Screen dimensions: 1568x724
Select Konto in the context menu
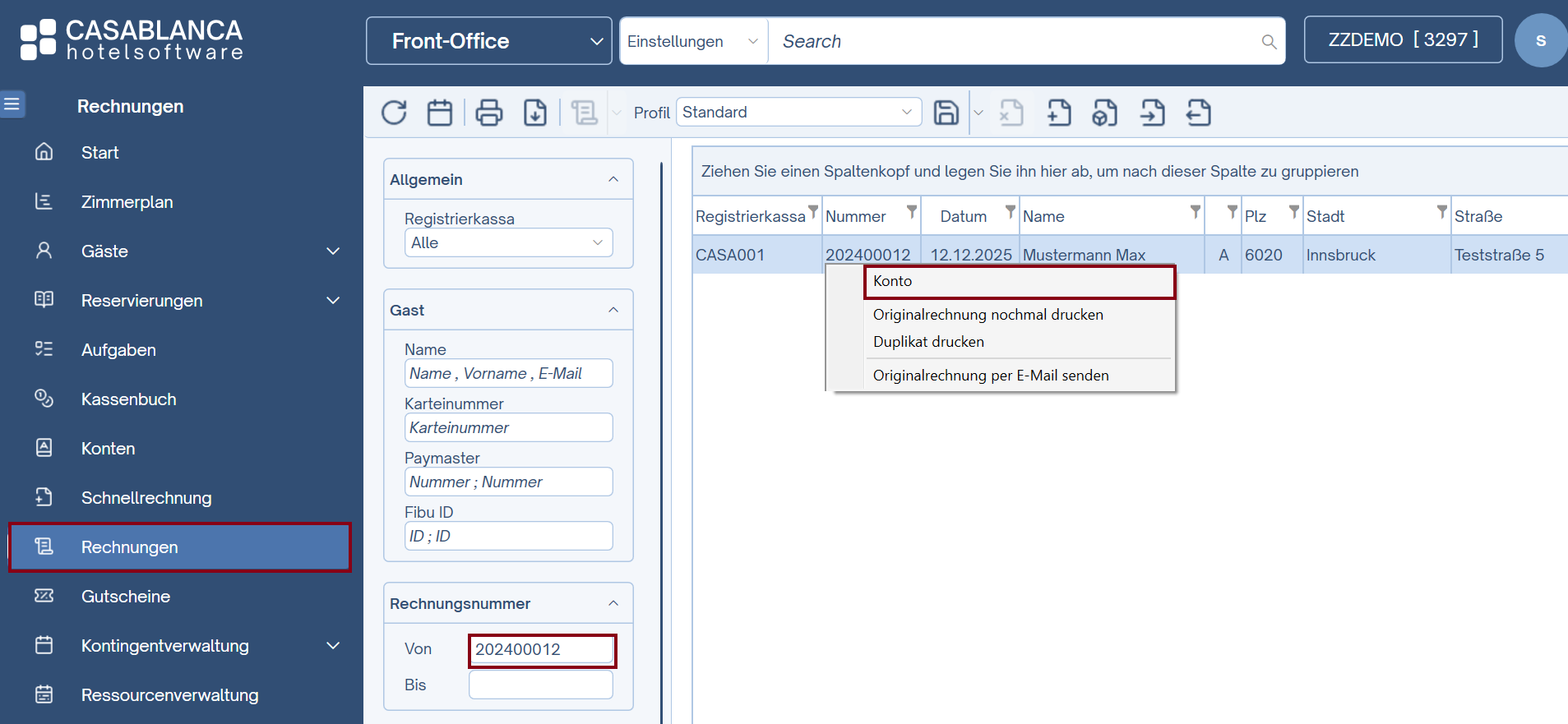pos(1018,282)
